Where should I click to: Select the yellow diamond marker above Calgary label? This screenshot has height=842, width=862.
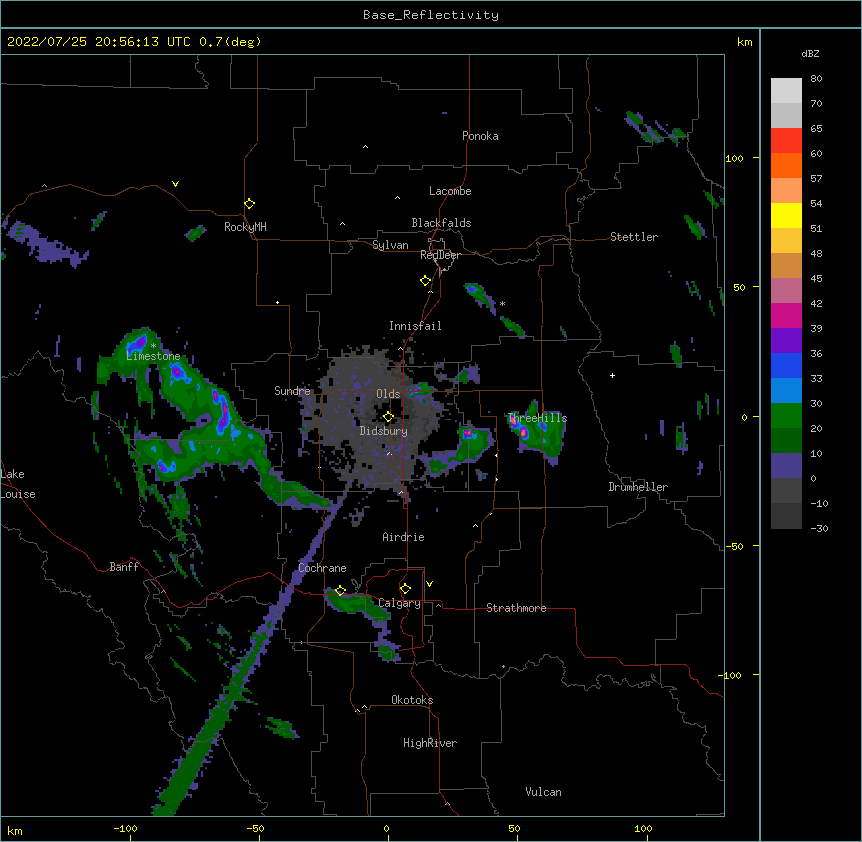405,589
